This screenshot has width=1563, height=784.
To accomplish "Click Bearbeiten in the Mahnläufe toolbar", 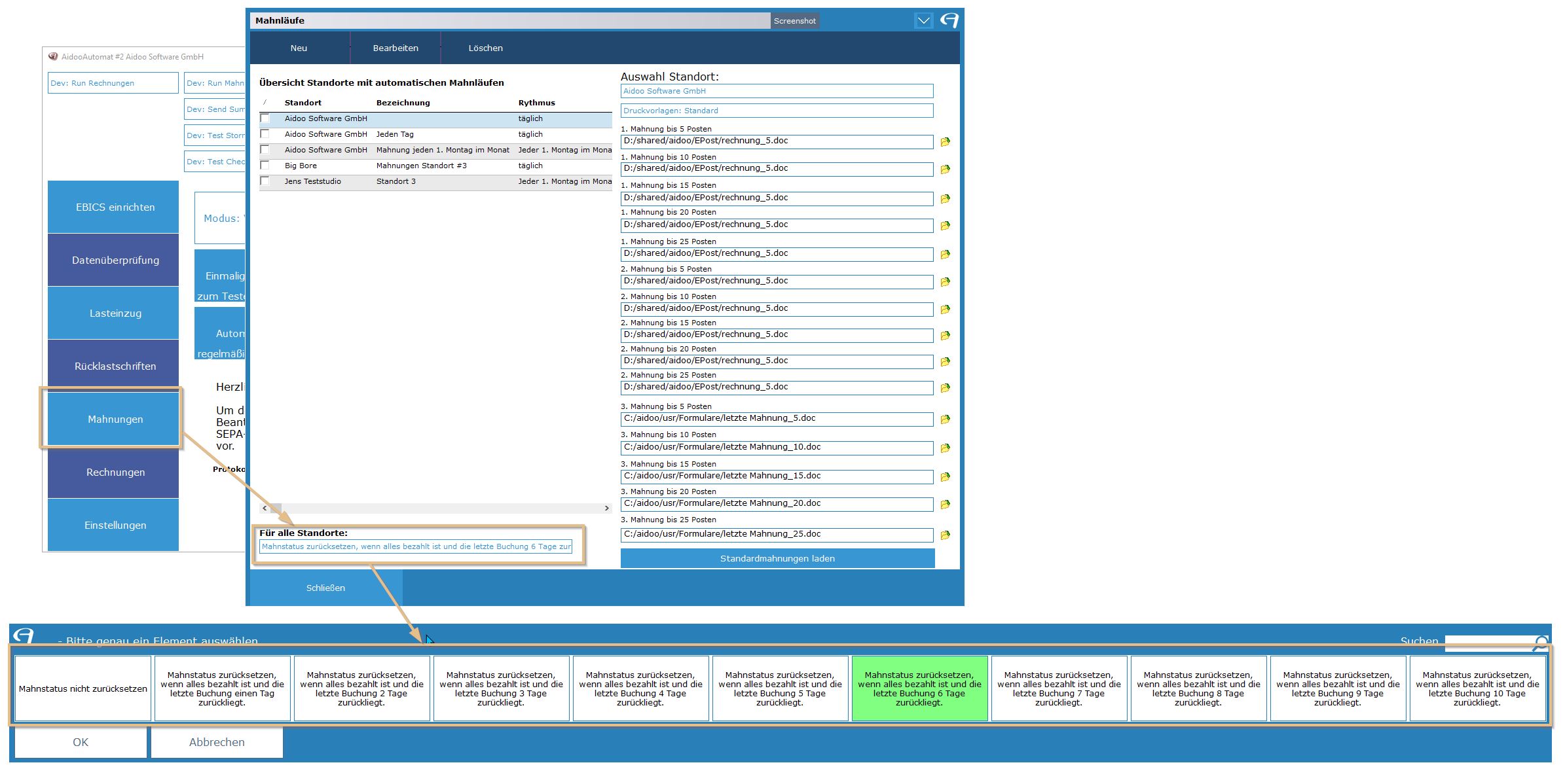I will 395,48.
